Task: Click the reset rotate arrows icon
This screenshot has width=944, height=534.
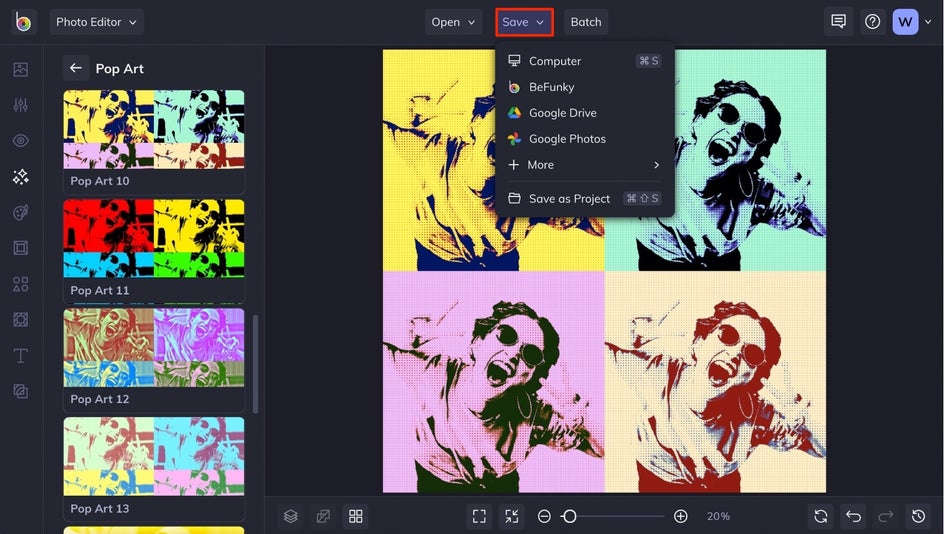Action: point(821,516)
